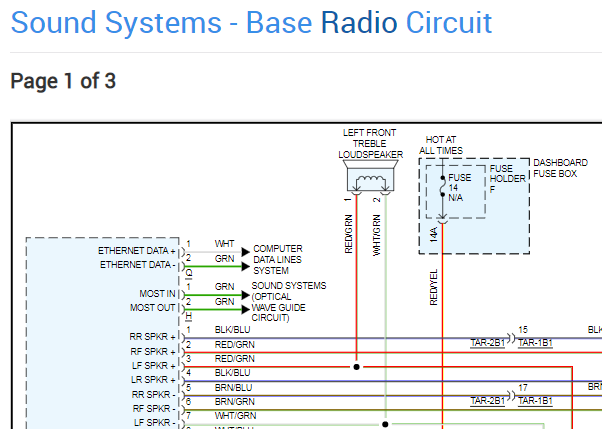Click the 'RF SPKR +' pin label
The width and height of the screenshot is (602, 429).
tap(153, 351)
